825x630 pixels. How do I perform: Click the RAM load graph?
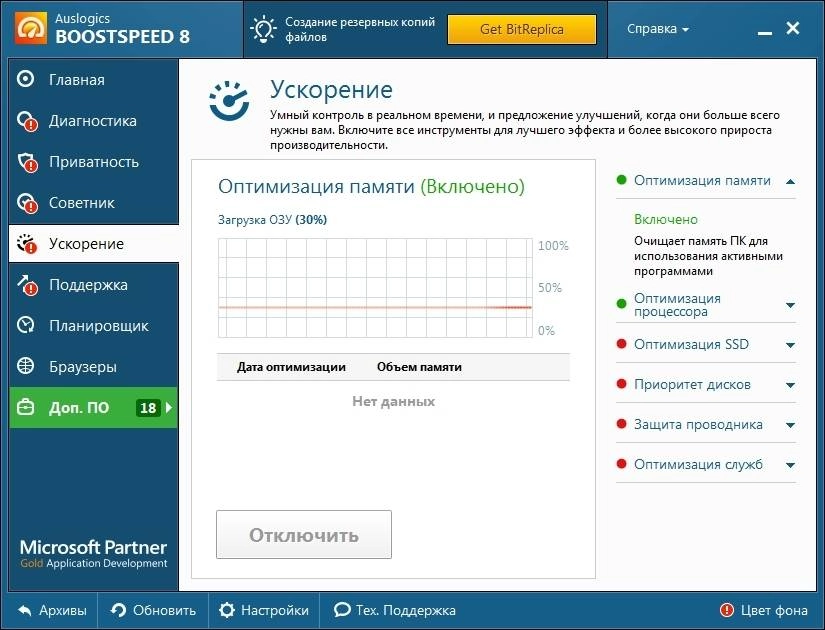pyautogui.click(x=375, y=287)
